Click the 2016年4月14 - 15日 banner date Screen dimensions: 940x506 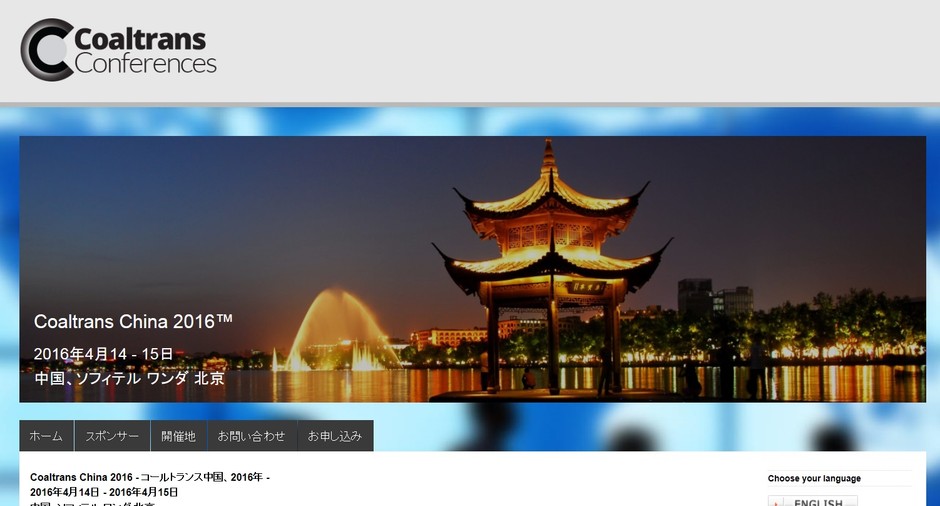click(103, 354)
